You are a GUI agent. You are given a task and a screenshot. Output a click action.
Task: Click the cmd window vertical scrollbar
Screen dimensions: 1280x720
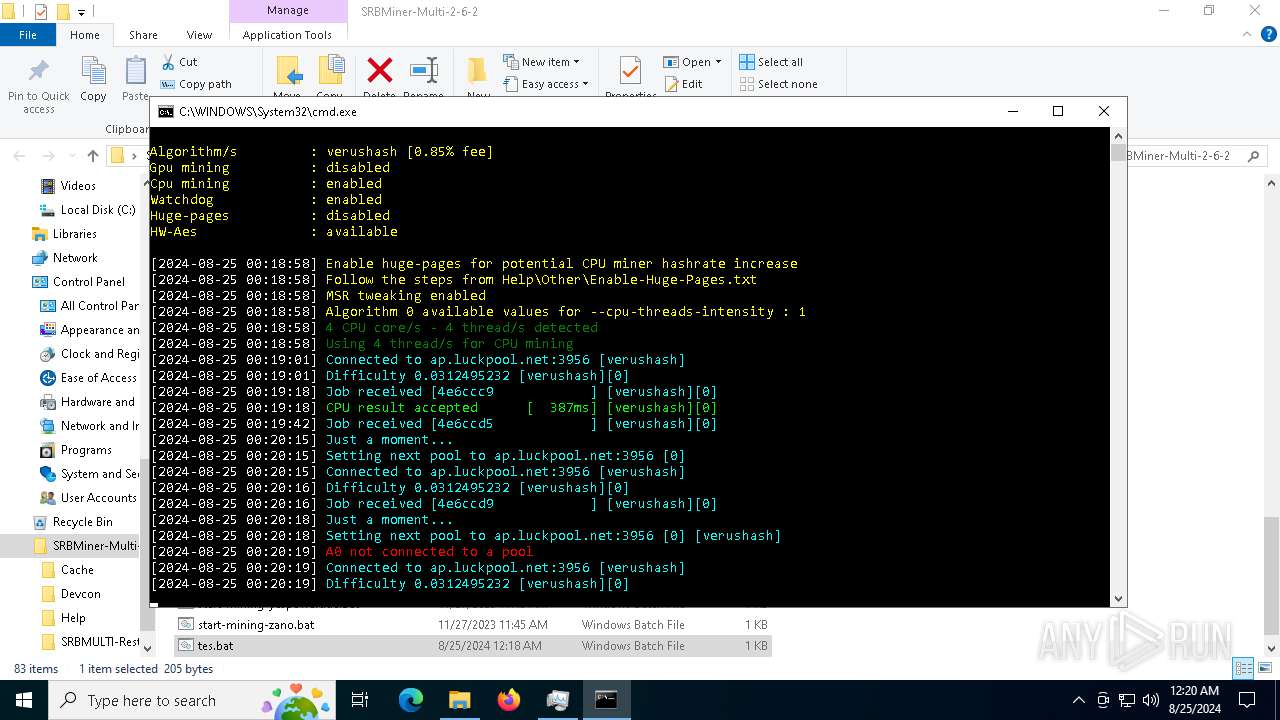coord(1118,366)
